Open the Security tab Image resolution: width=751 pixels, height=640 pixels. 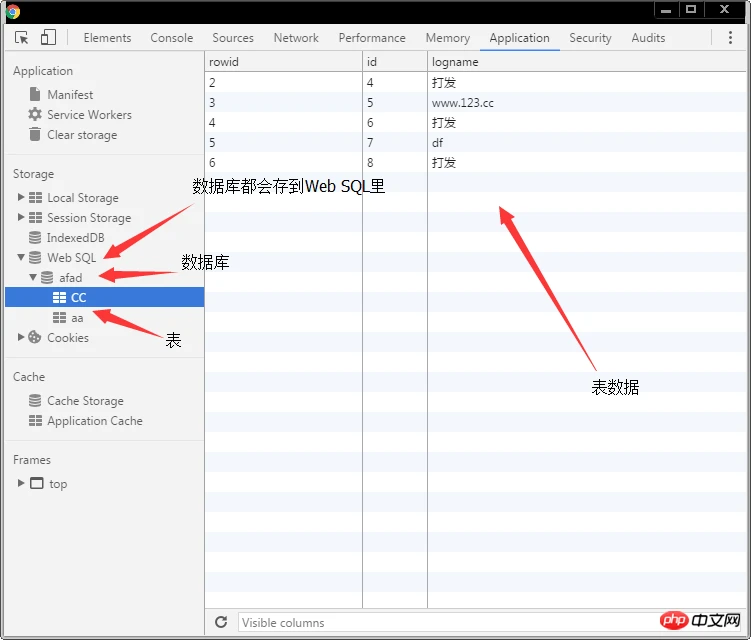(590, 38)
